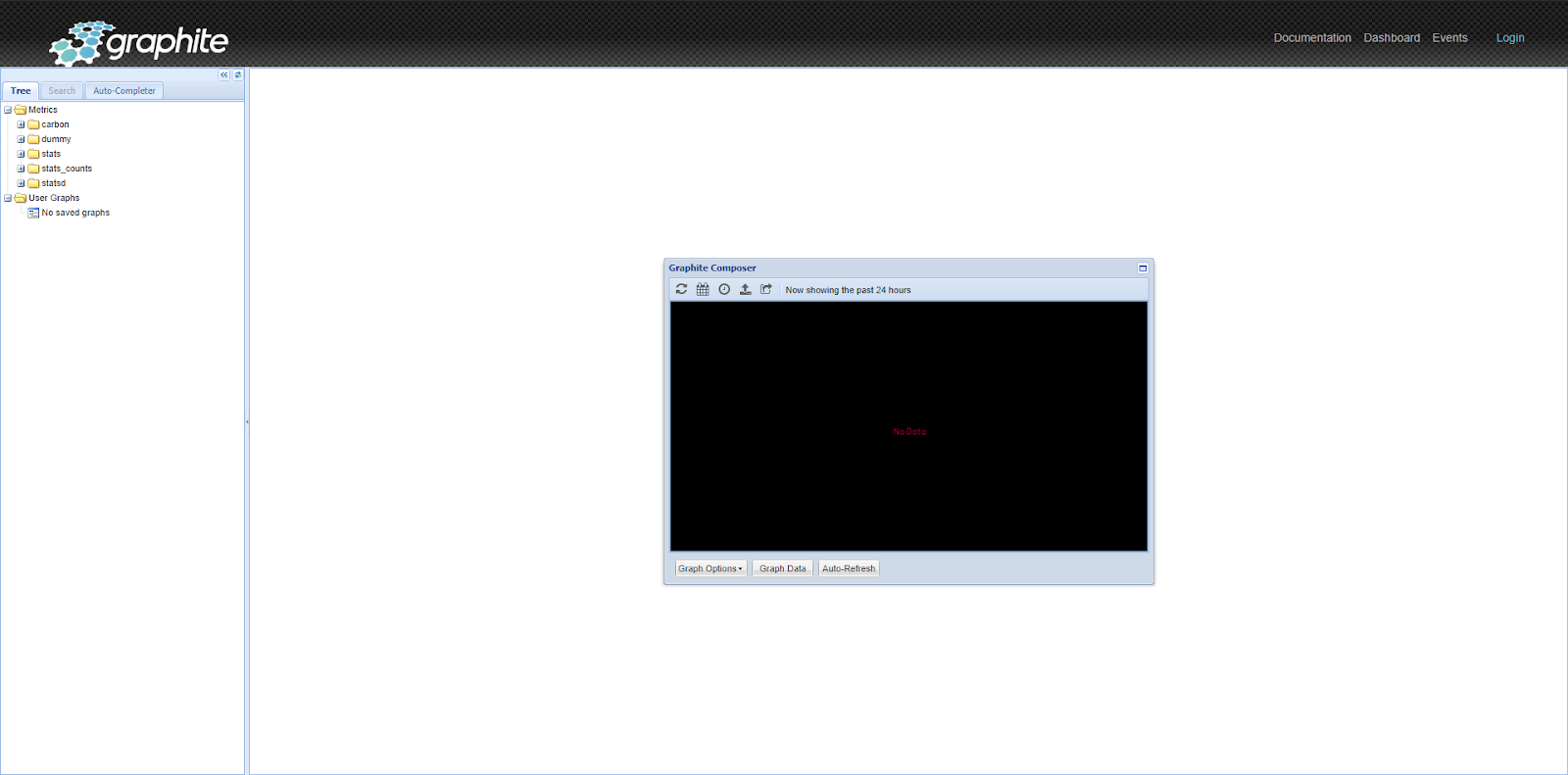Image resolution: width=1568 pixels, height=775 pixels.
Task: Click the statsd folder icon
Action: [33, 183]
